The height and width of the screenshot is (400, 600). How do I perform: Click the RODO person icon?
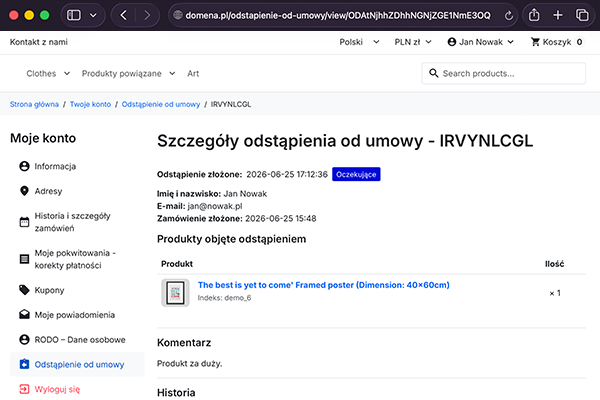24,340
